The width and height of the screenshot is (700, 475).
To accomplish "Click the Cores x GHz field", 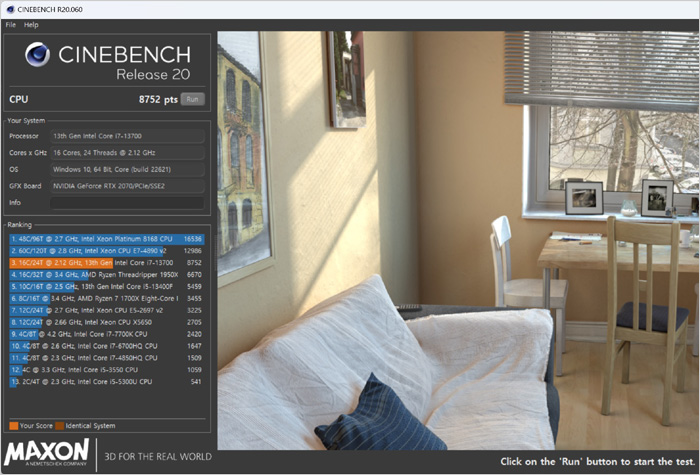I will (x=127, y=153).
